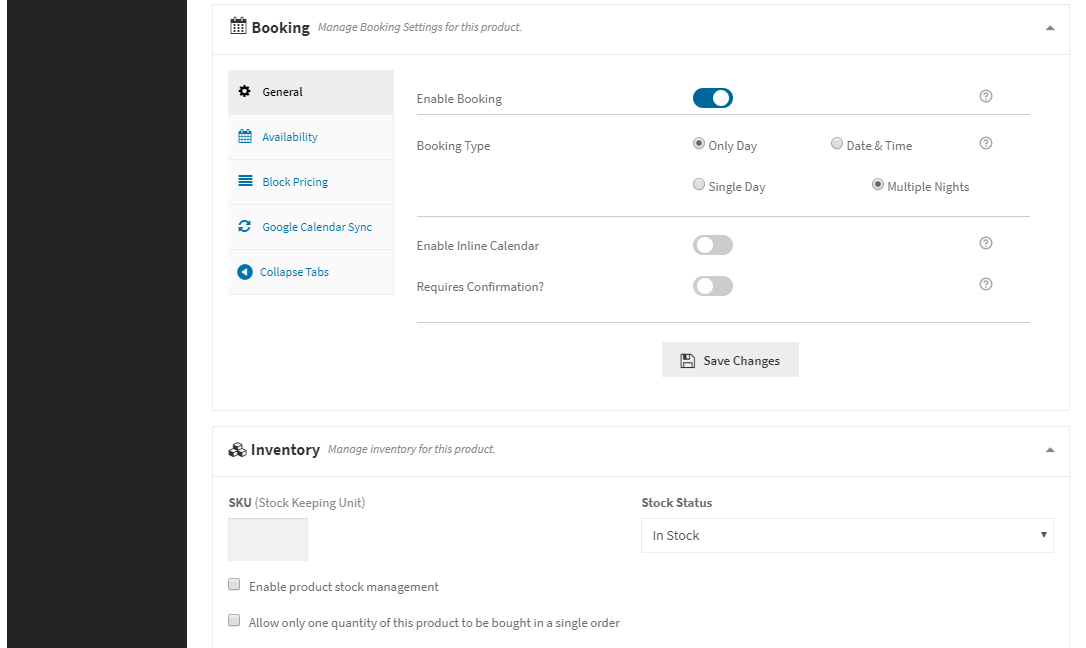Click the help icon beside Enable Inline Calendar
Viewport: 1086px width, 648px height.
pyautogui.click(x=985, y=244)
